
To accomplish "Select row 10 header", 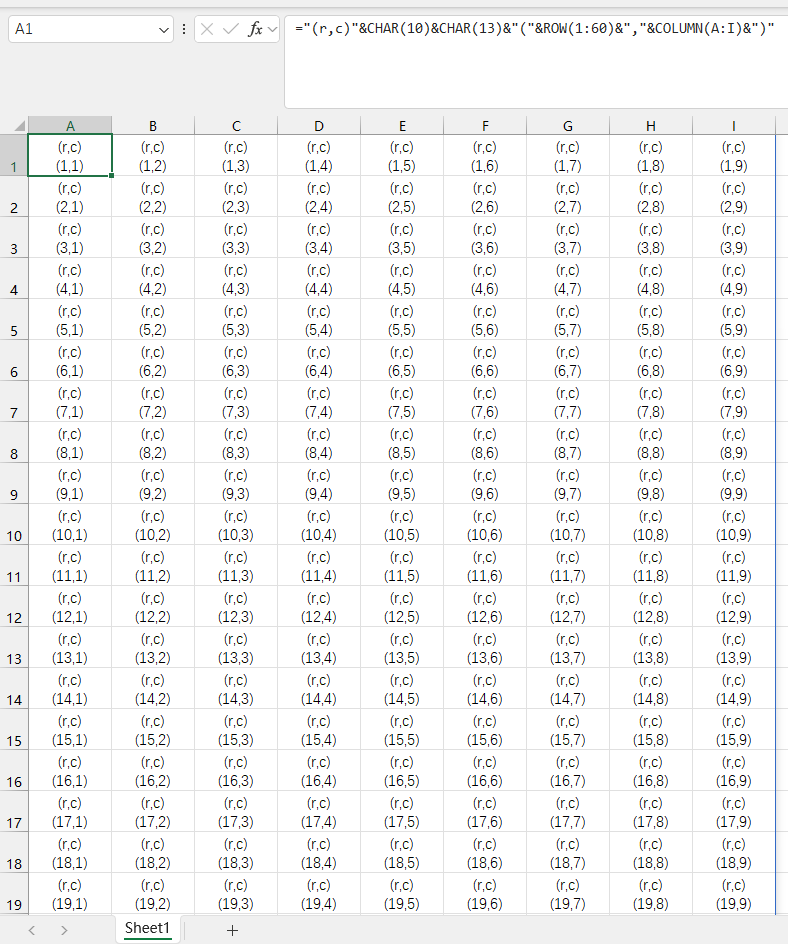I will click(14, 535).
